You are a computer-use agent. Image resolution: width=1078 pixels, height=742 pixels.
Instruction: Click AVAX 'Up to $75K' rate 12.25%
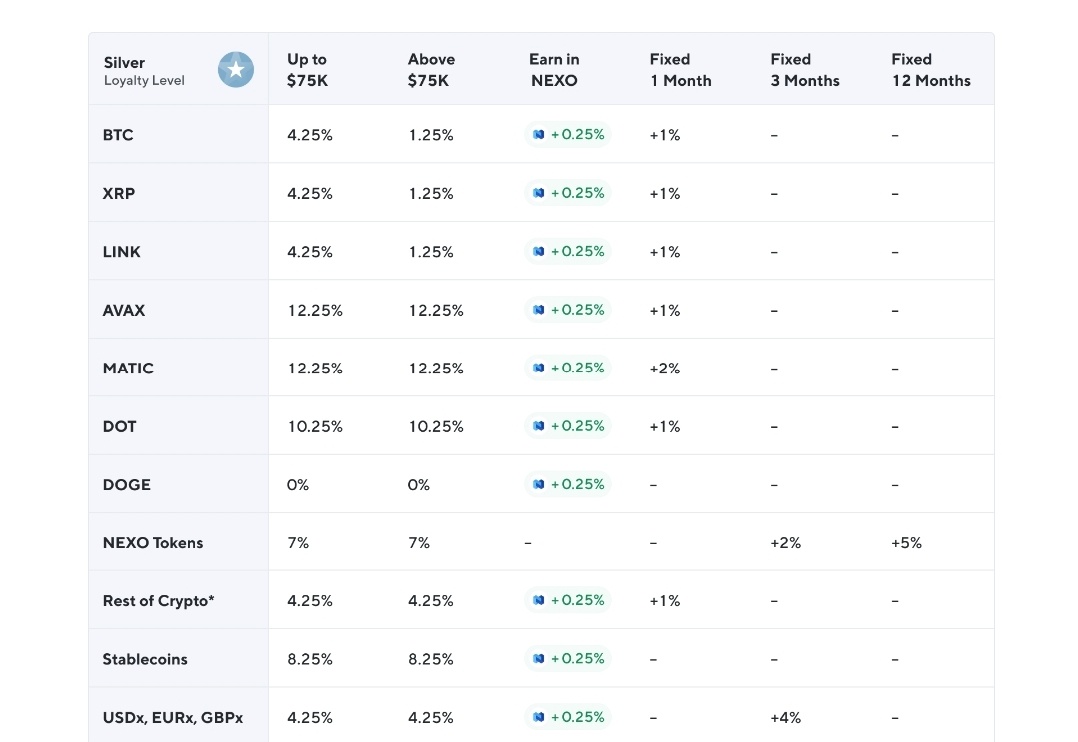click(315, 310)
